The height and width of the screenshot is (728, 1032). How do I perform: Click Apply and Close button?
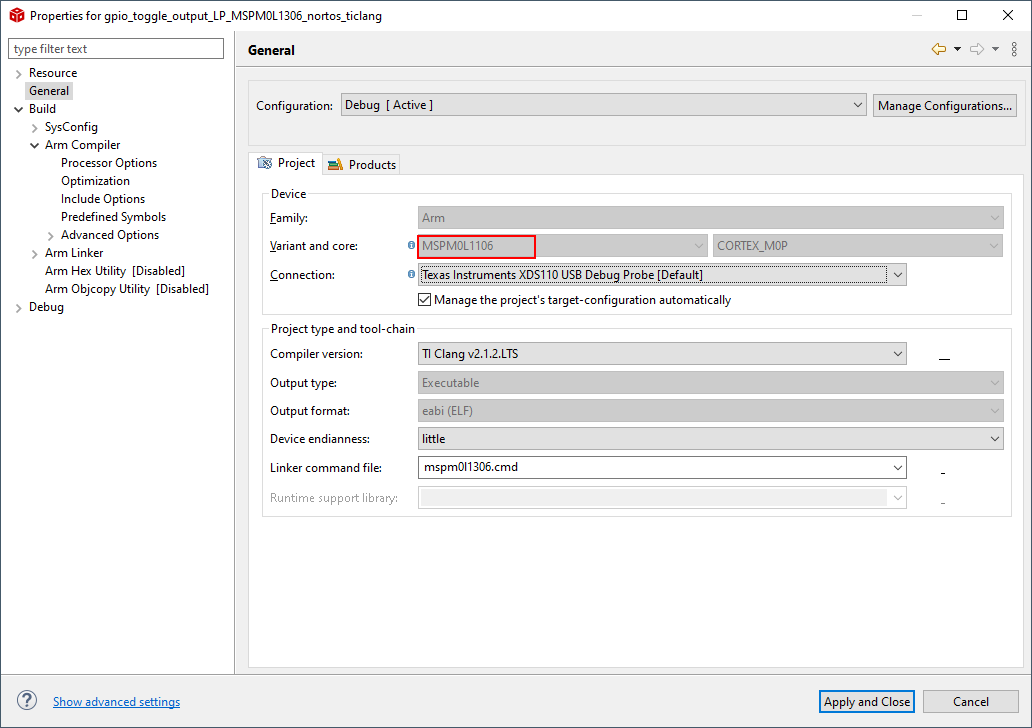click(x=867, y=701)
